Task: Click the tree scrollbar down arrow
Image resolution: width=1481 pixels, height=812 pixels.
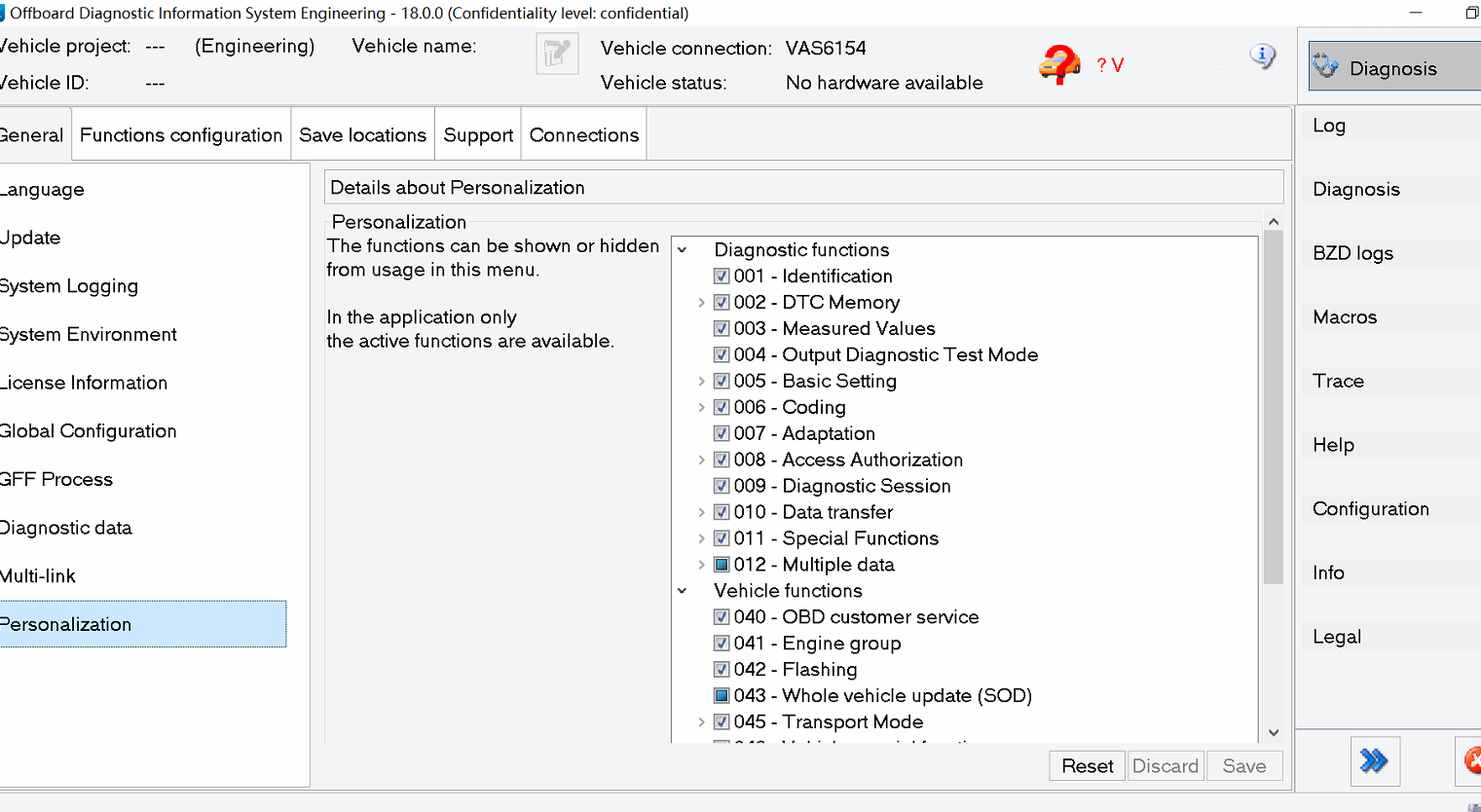Action: point(1274,731)
